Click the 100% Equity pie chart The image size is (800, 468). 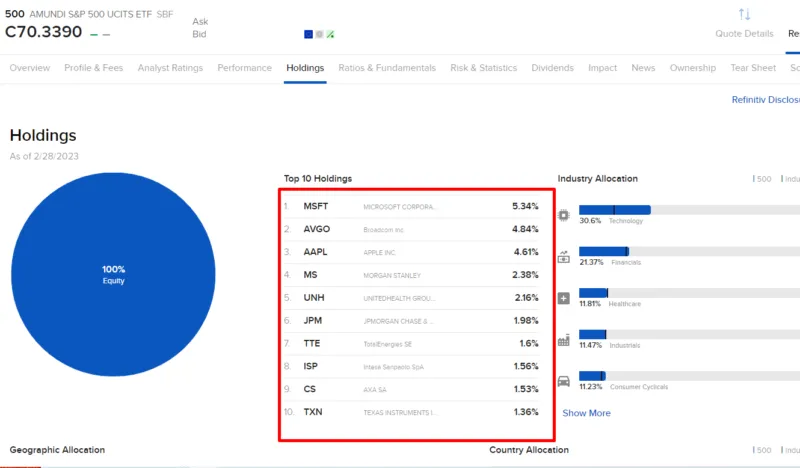[113, 275]
